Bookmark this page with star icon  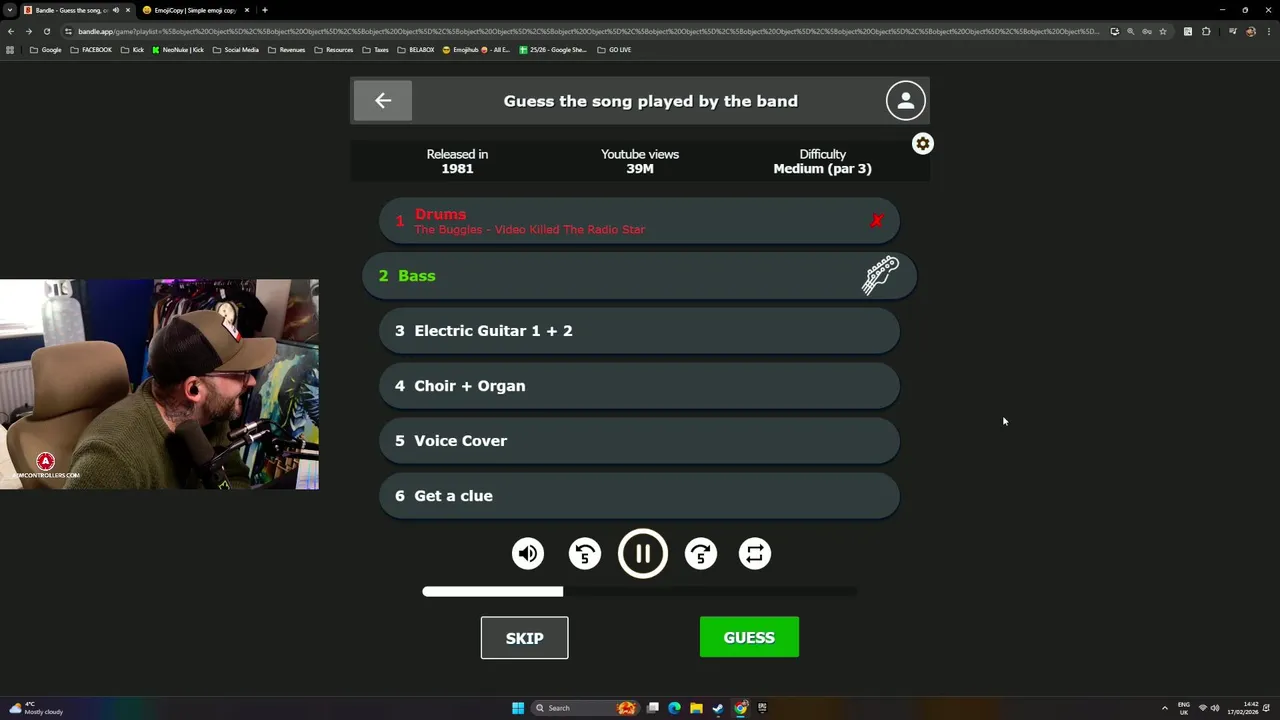[1163, 31]
